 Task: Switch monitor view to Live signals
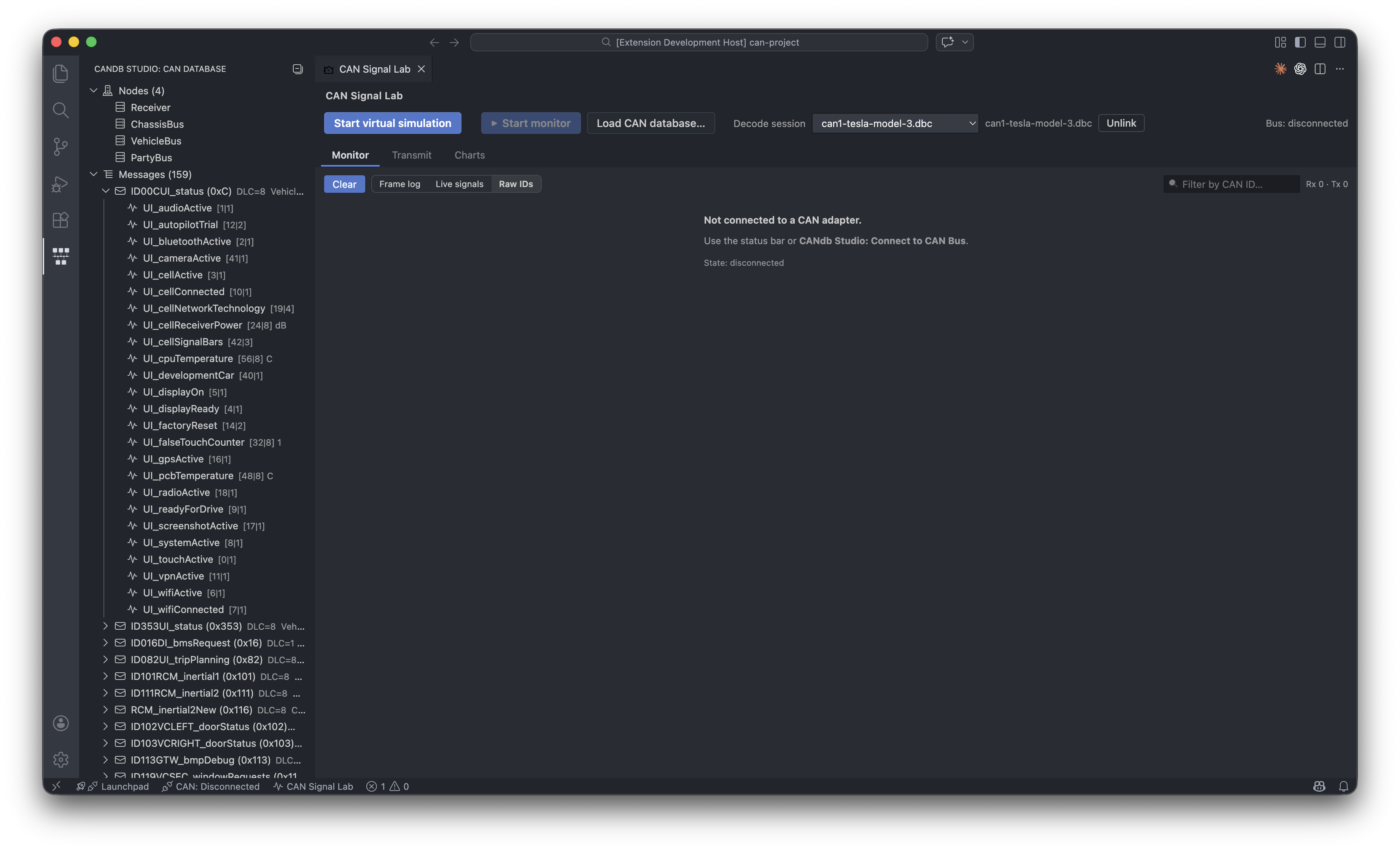pyautogui.click(x=459, y=184)
